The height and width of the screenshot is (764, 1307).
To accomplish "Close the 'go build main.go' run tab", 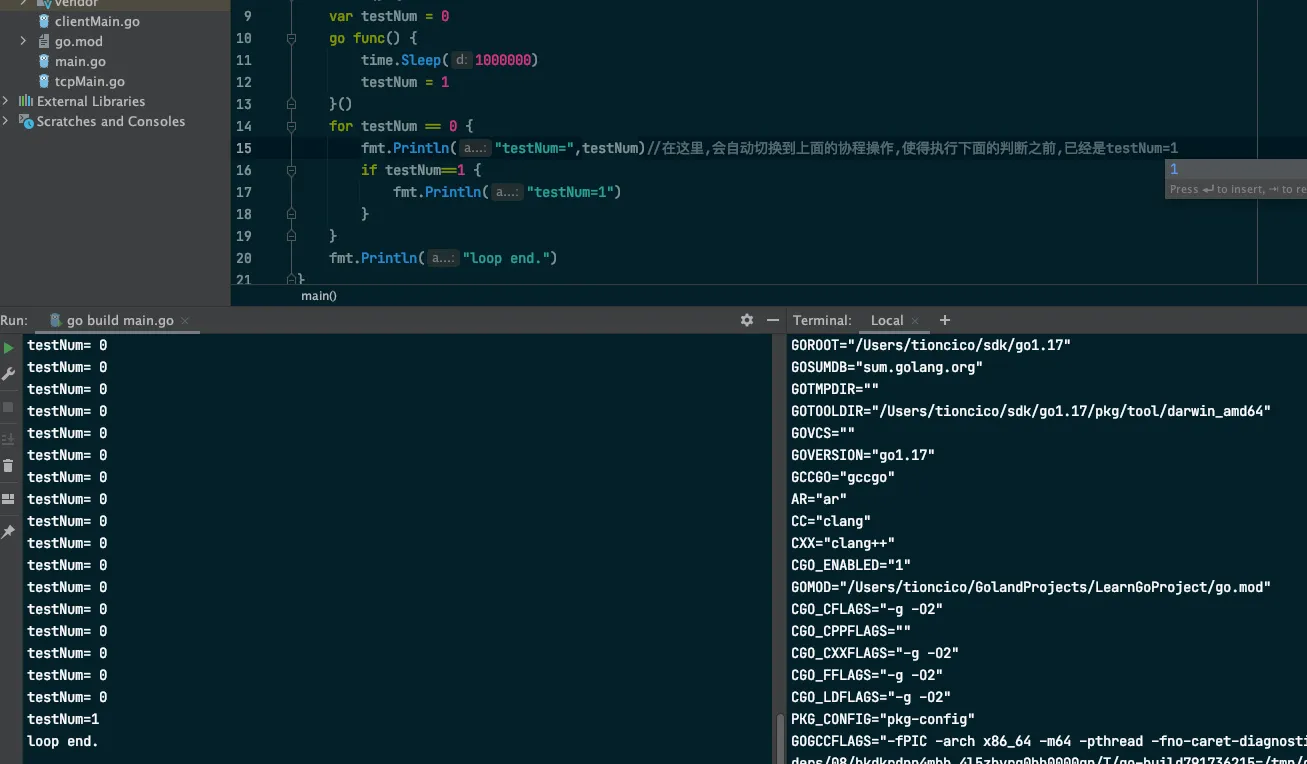I will click(x=185, y=321).
